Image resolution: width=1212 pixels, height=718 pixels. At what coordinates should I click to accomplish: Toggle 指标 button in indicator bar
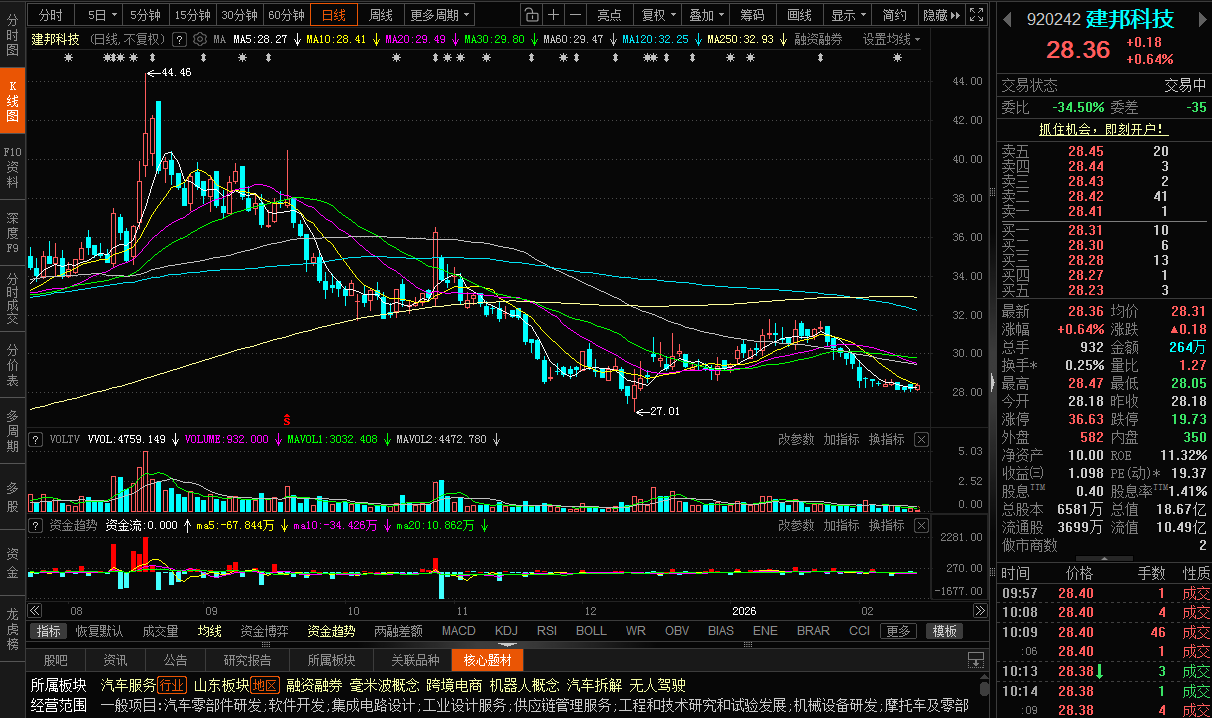click(48, 631)
